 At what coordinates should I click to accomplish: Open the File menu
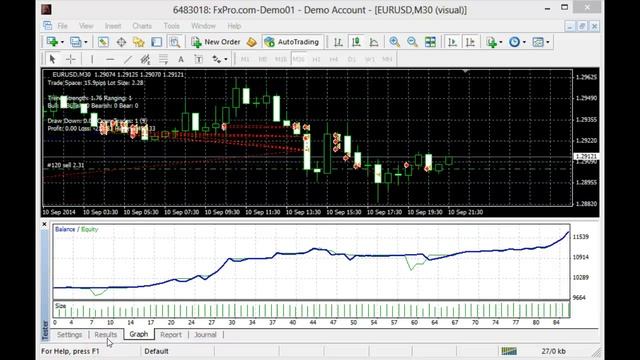[x=62, y=26]
